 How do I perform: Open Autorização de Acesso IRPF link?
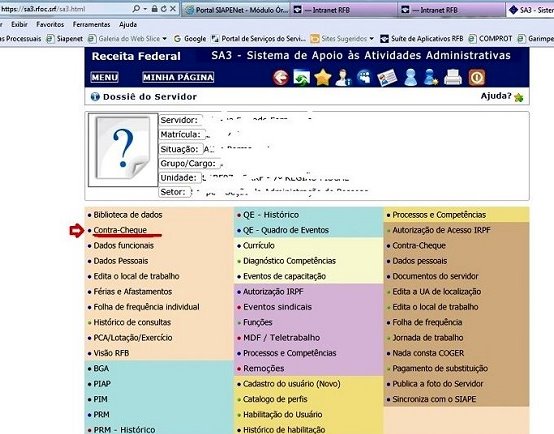(x=442, y=230)
